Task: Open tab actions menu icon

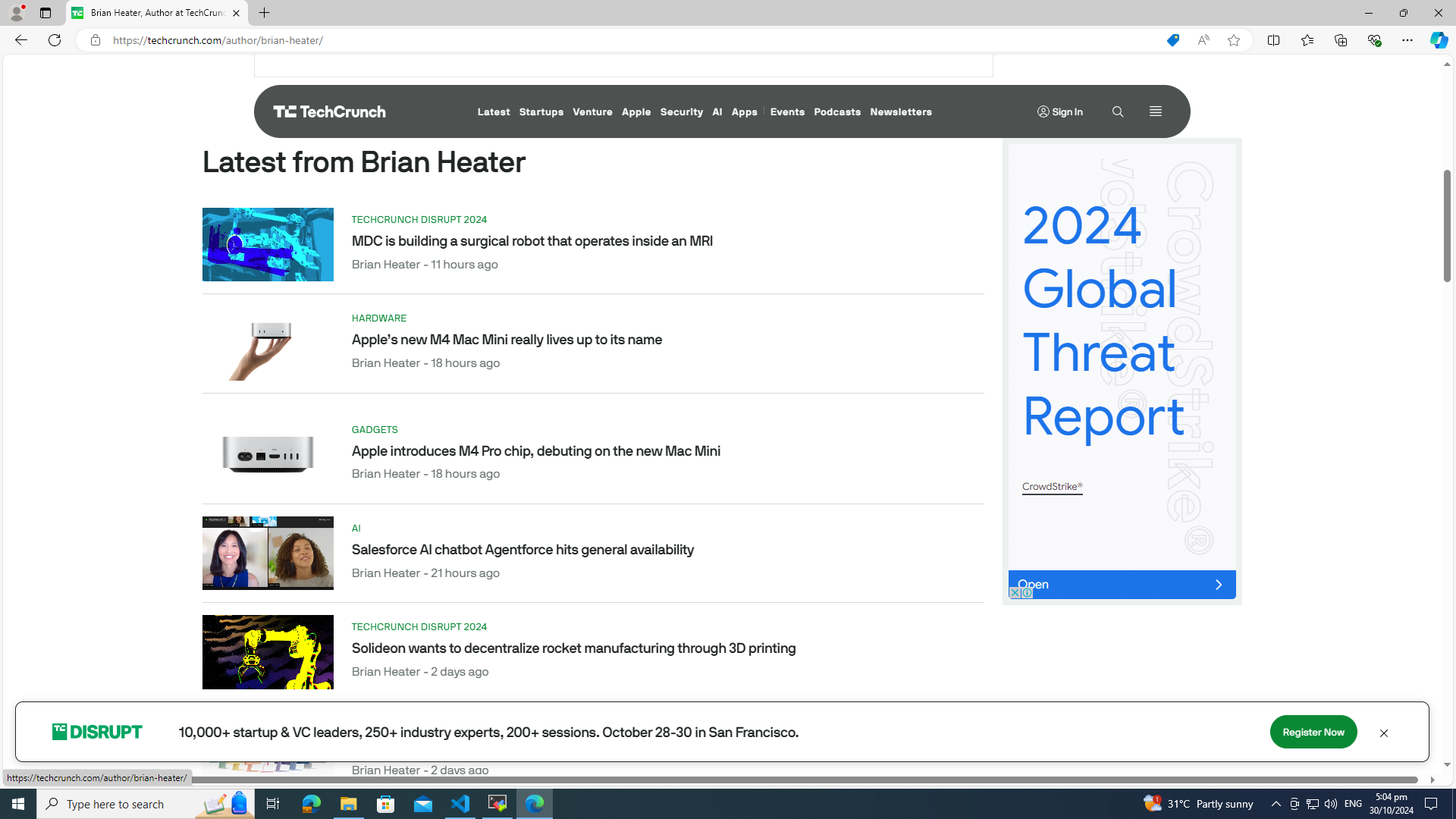Action: pos(45,13)
